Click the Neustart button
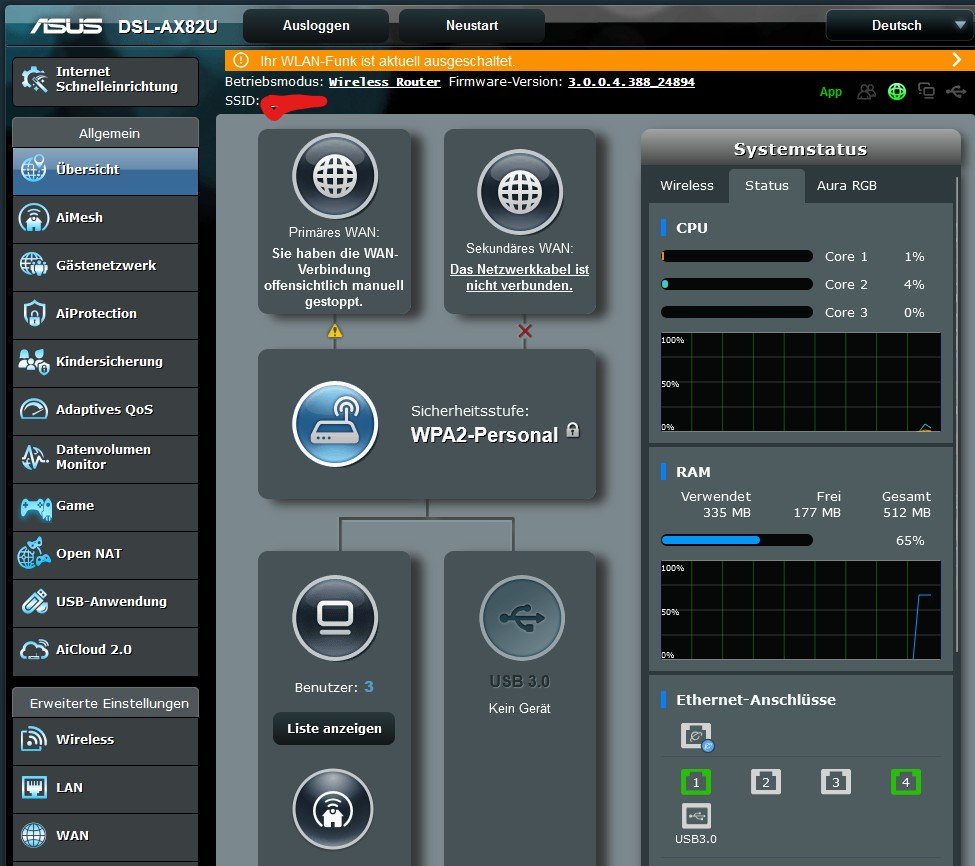 pos(472,25)
